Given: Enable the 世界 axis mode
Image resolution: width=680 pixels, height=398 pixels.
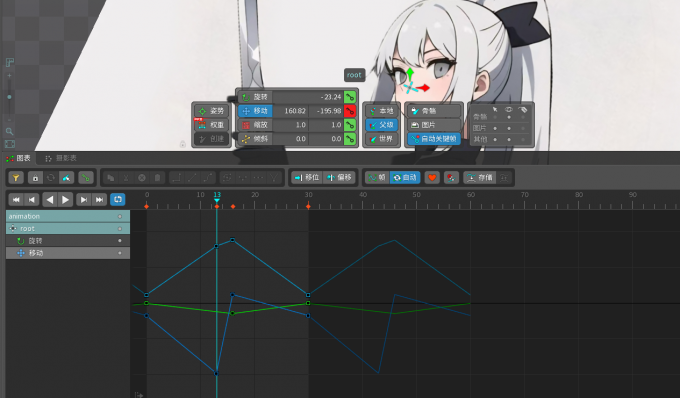Looking at the screenshot, I should (381, 139).
